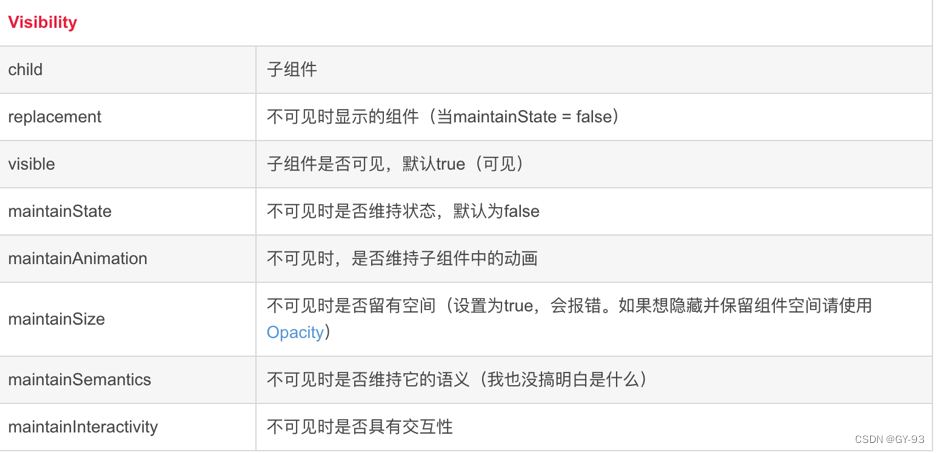Viewport: 940px width, 453px height.
Task: Click the Visibility heading text
Action: click(x=43, y=23)
